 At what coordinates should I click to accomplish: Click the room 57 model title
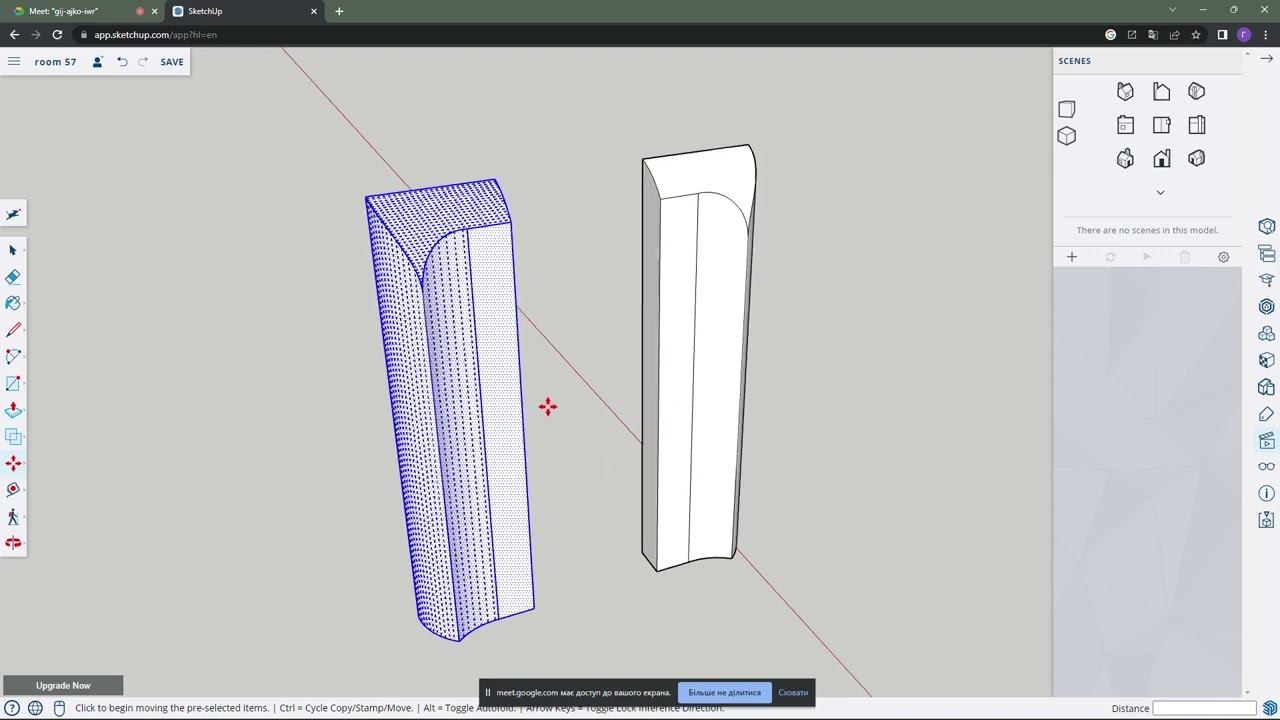point(55,62)
